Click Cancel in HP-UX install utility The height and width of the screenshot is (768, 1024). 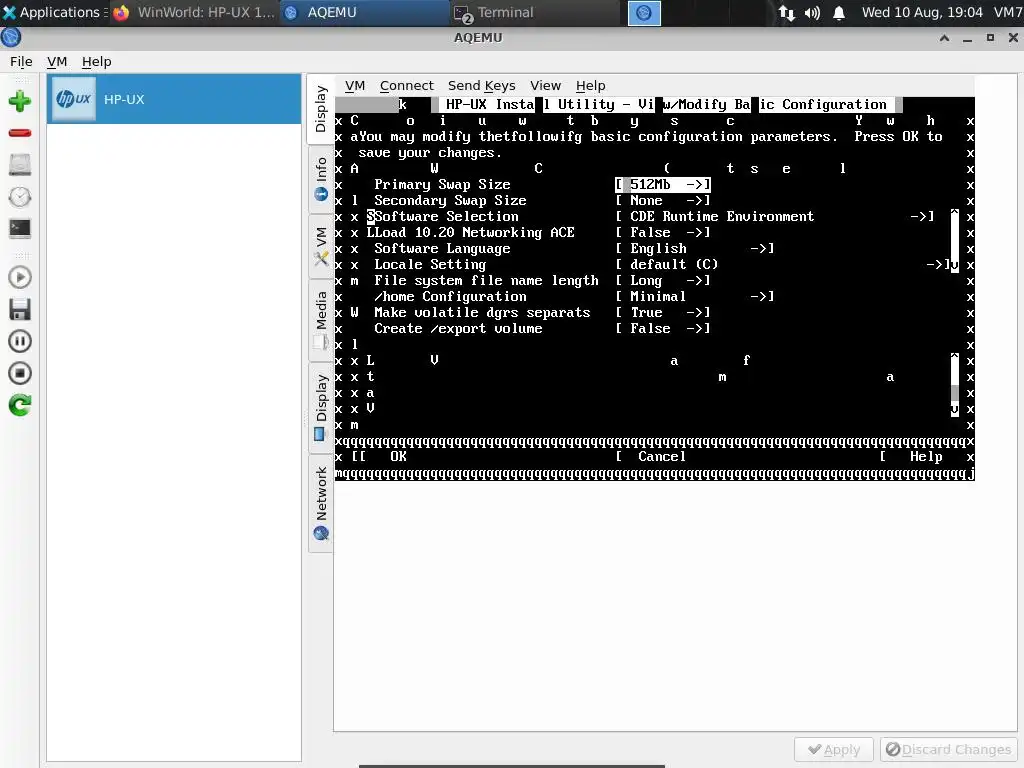tap(661, 456)
